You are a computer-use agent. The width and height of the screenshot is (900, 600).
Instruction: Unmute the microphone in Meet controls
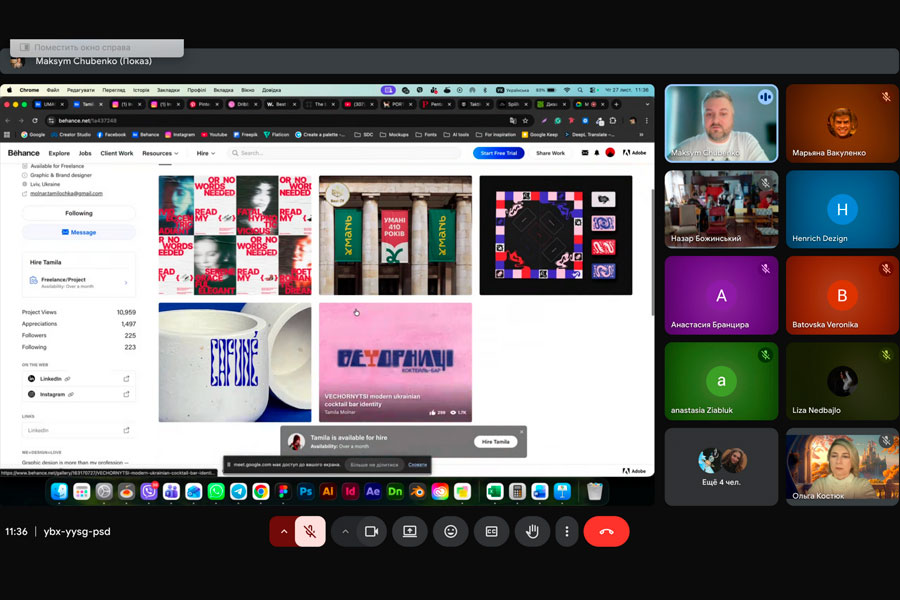(310, 532)
